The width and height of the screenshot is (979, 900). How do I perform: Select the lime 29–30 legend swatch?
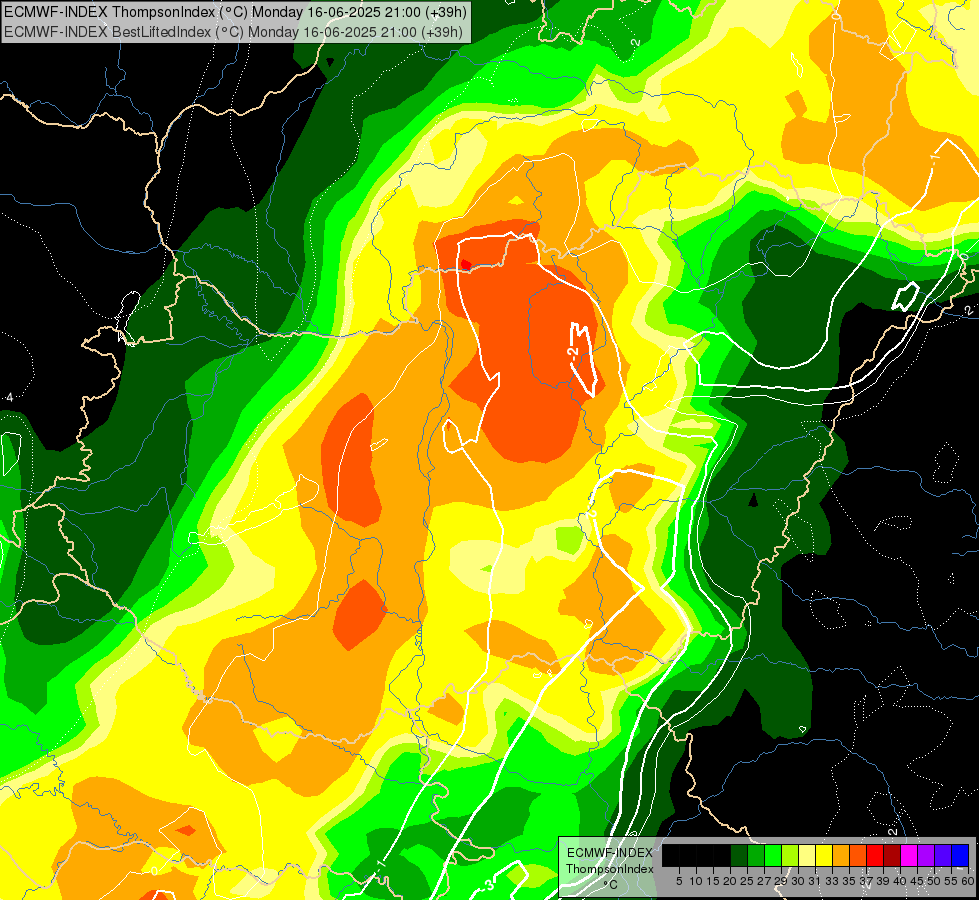pos(790,855)
